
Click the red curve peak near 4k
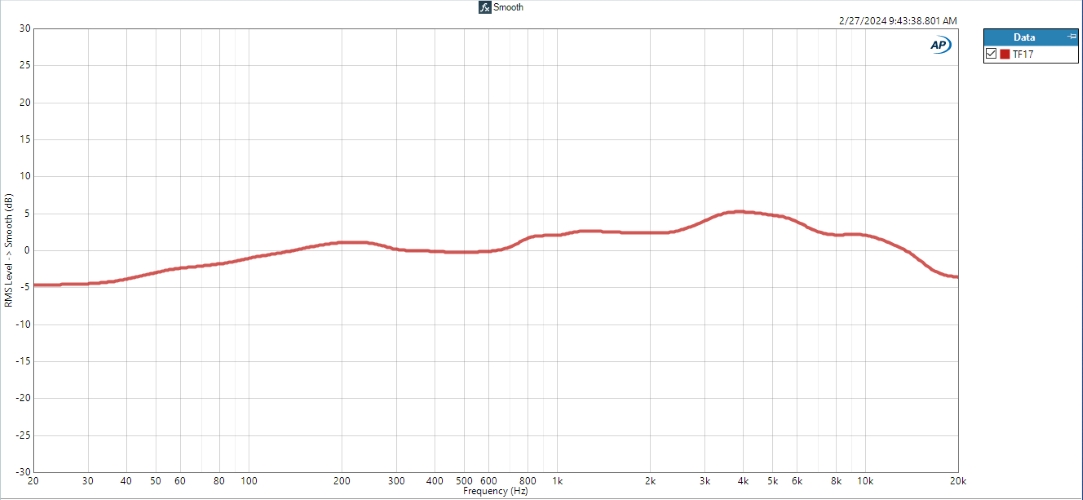coord(739,211)
